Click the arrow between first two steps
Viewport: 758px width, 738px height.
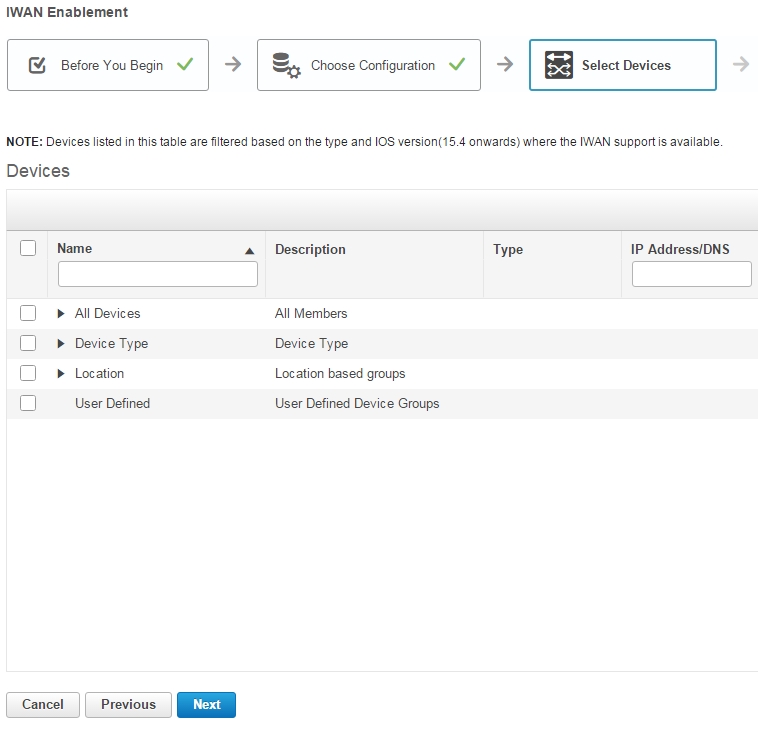click(232, 64)
